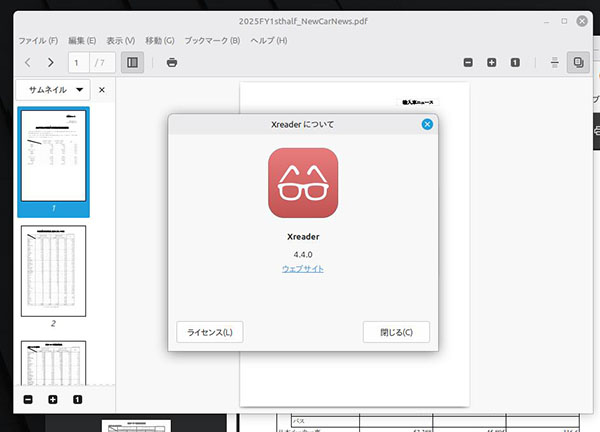
Task: Open the サムネイル sidebar dropdown
Action: point(57,90)
